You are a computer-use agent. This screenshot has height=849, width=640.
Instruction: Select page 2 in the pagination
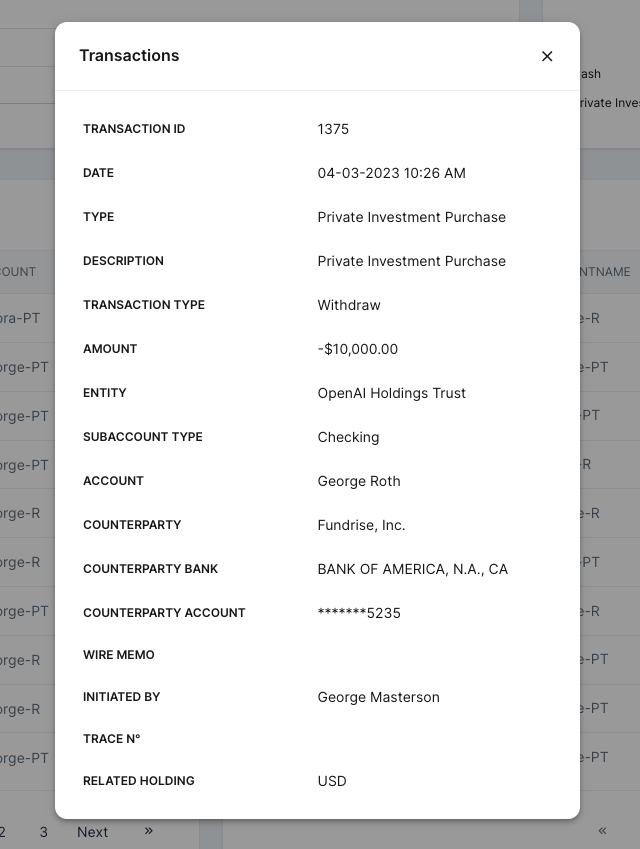3,832
